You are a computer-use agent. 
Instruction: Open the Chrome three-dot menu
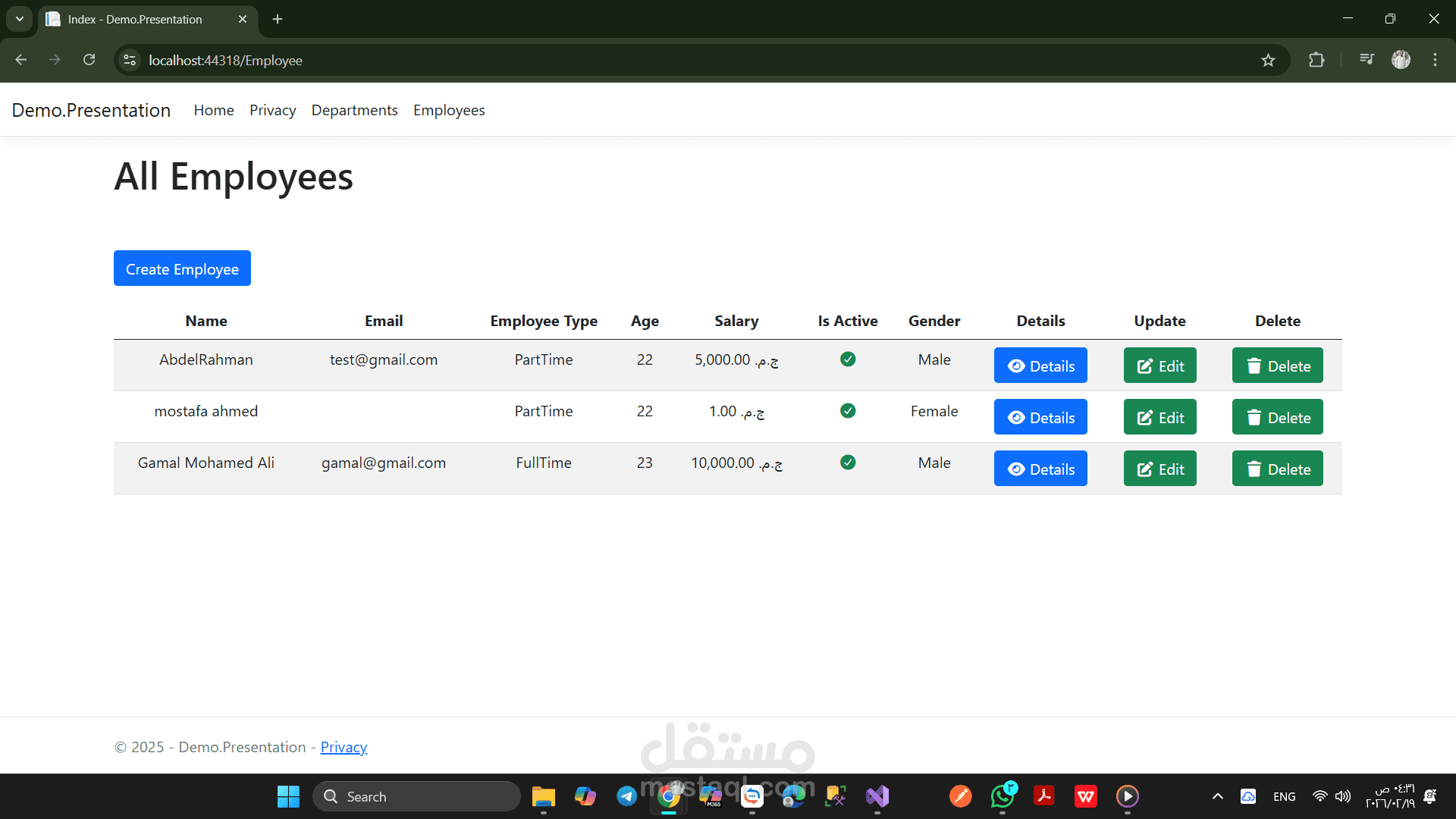tap(1435, 60)
